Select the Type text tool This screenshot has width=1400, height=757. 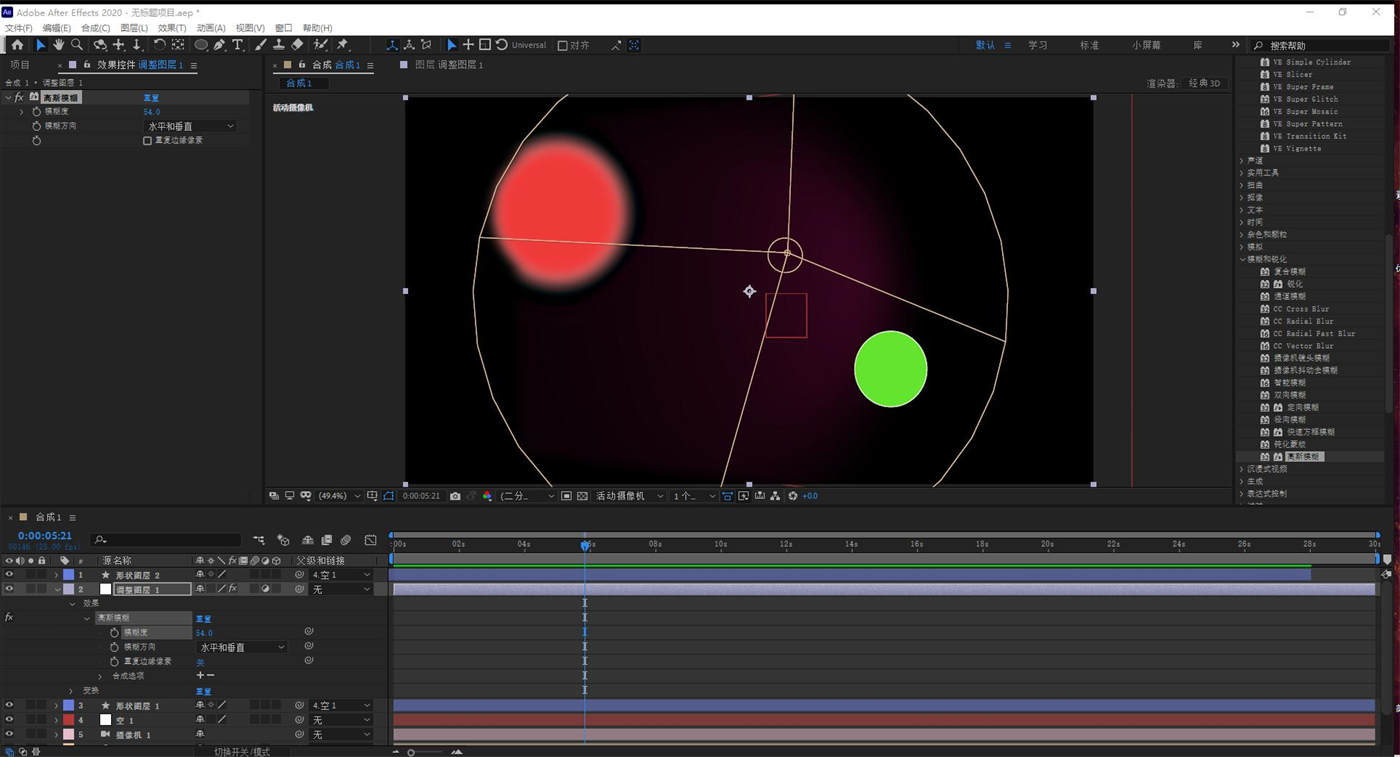pos(237,45)
